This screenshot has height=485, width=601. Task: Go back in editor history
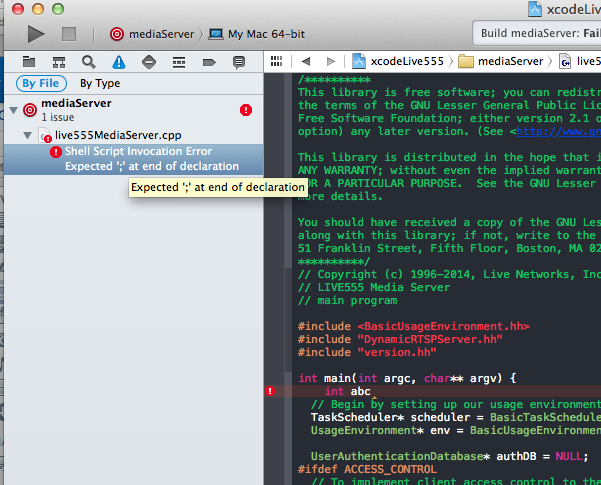coord(306,61)
